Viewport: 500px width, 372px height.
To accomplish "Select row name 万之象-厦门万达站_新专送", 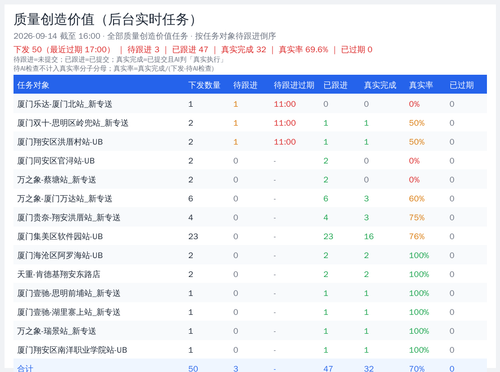I will [65, 199].
